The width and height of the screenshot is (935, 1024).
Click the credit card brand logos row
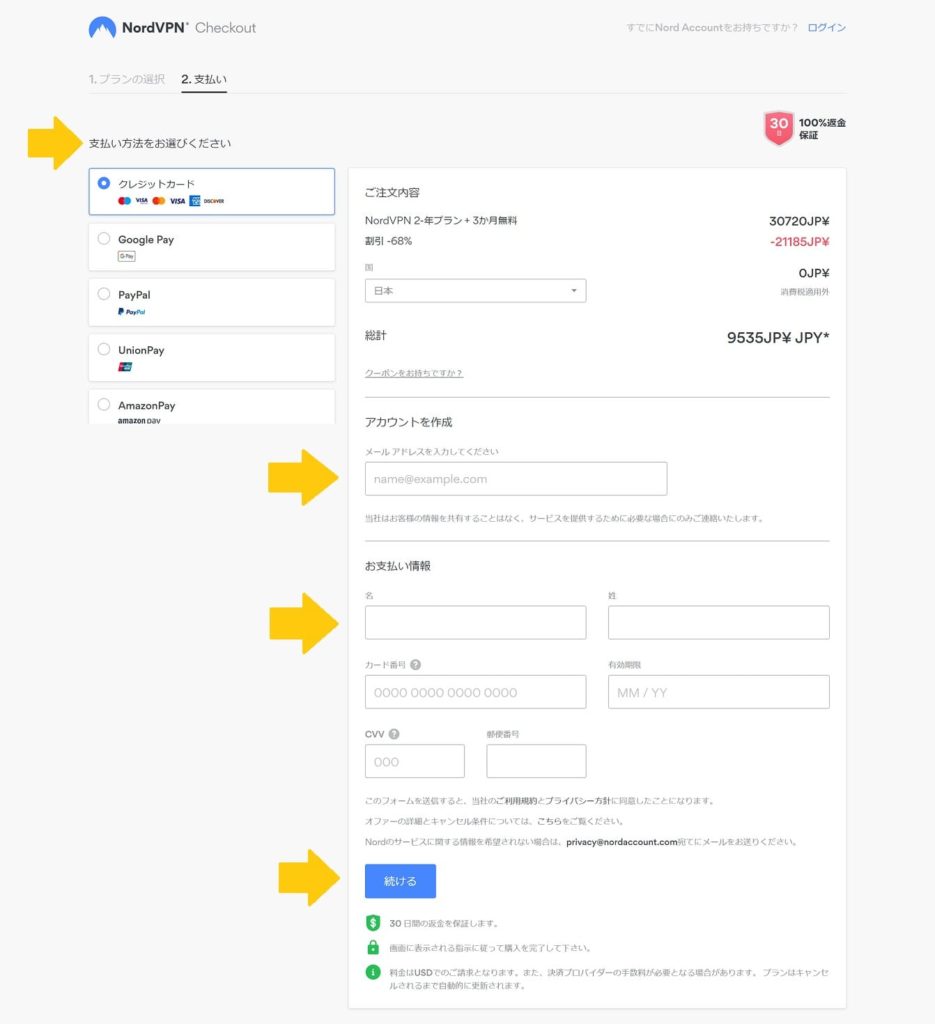171,201
